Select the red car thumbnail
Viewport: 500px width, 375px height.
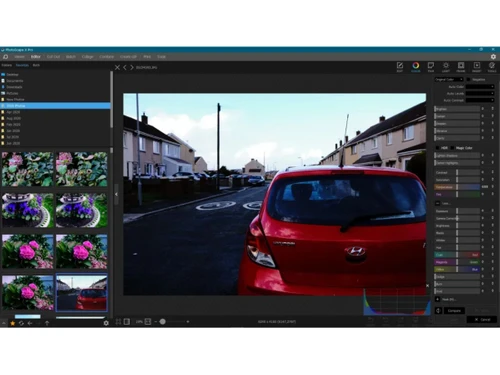click(x=82, y=293)
